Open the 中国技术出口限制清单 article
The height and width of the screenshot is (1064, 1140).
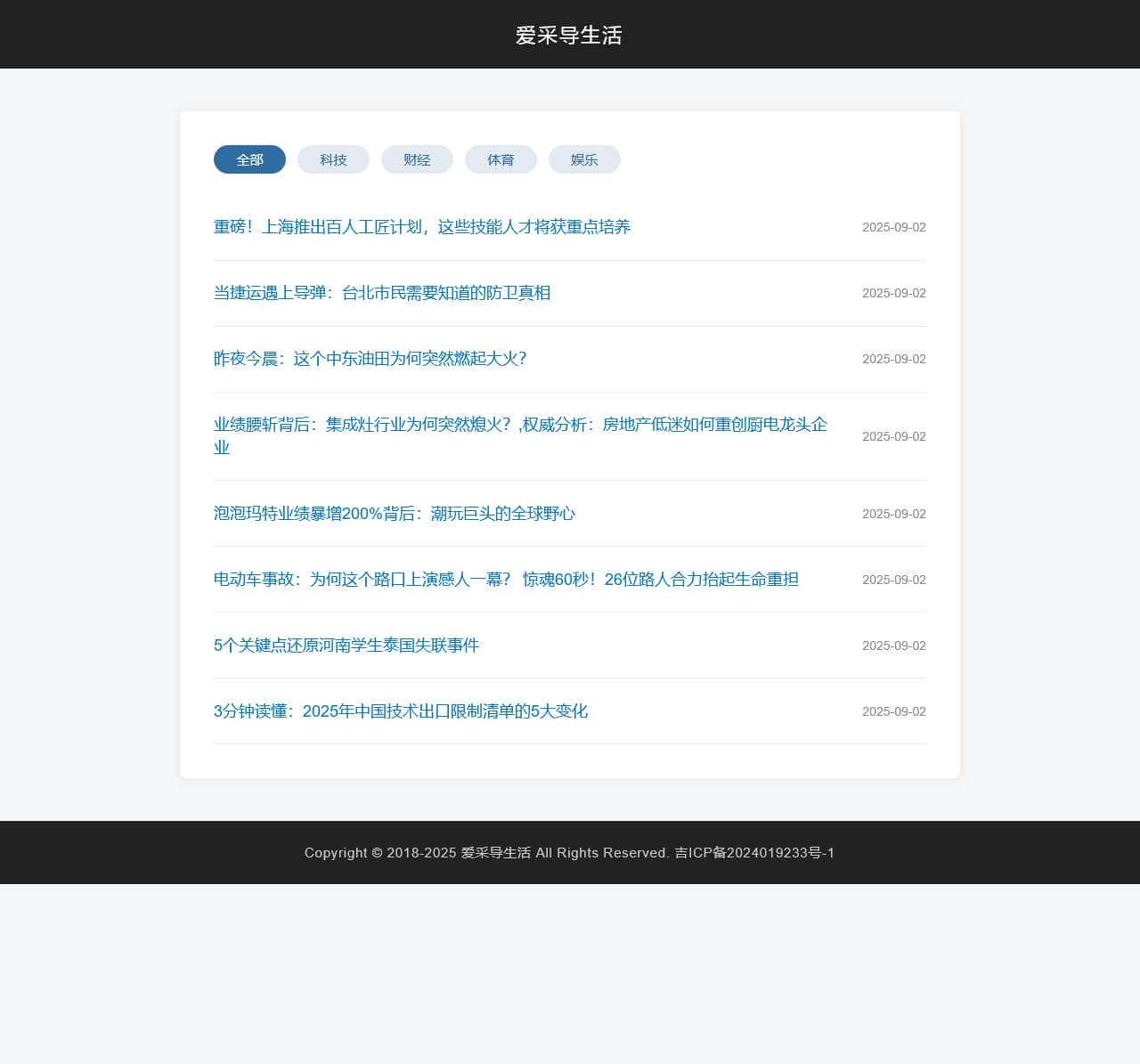click(x=401, y=711)
